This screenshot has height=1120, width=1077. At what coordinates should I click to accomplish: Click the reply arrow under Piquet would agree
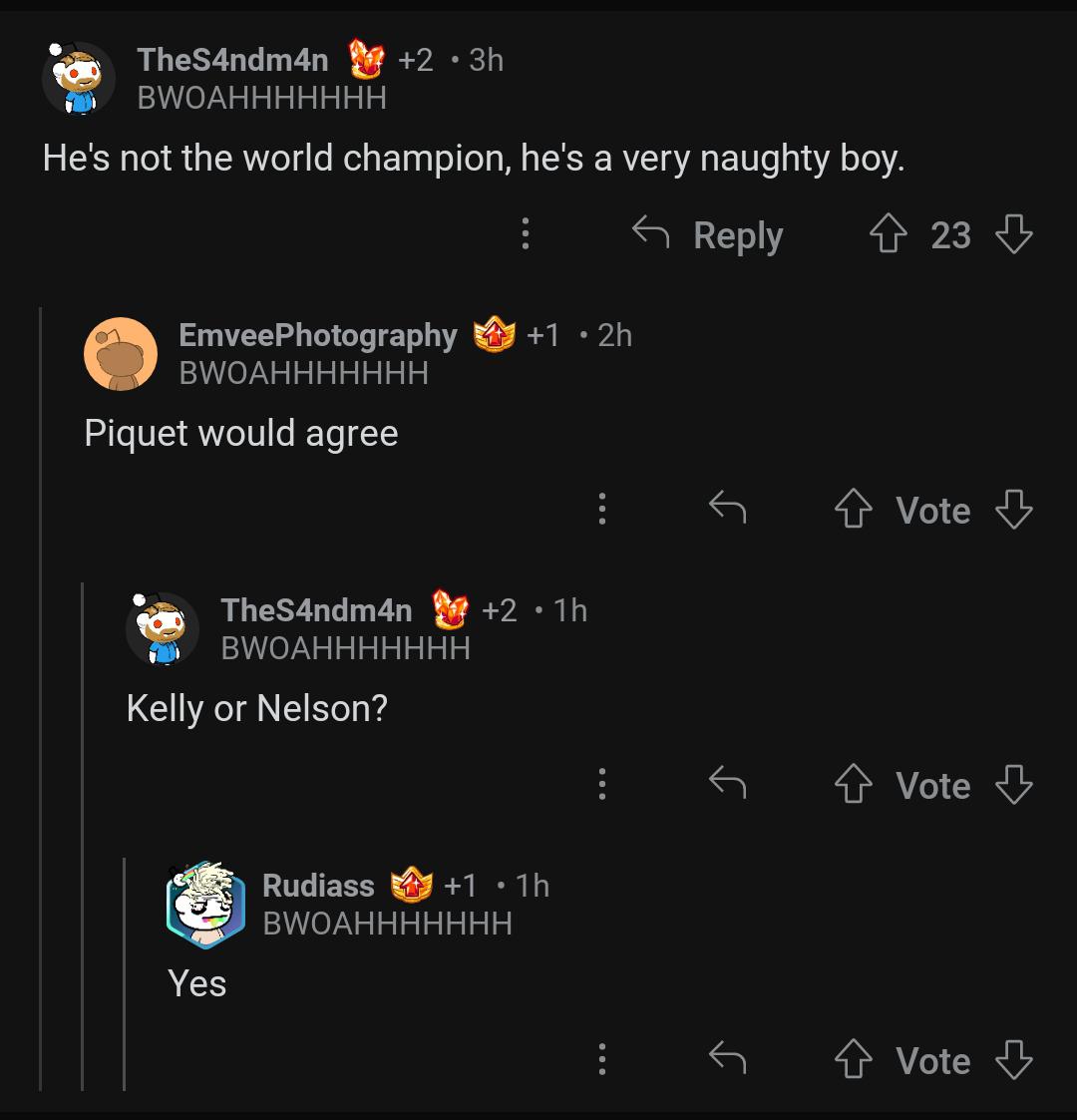tap(729, 510)
